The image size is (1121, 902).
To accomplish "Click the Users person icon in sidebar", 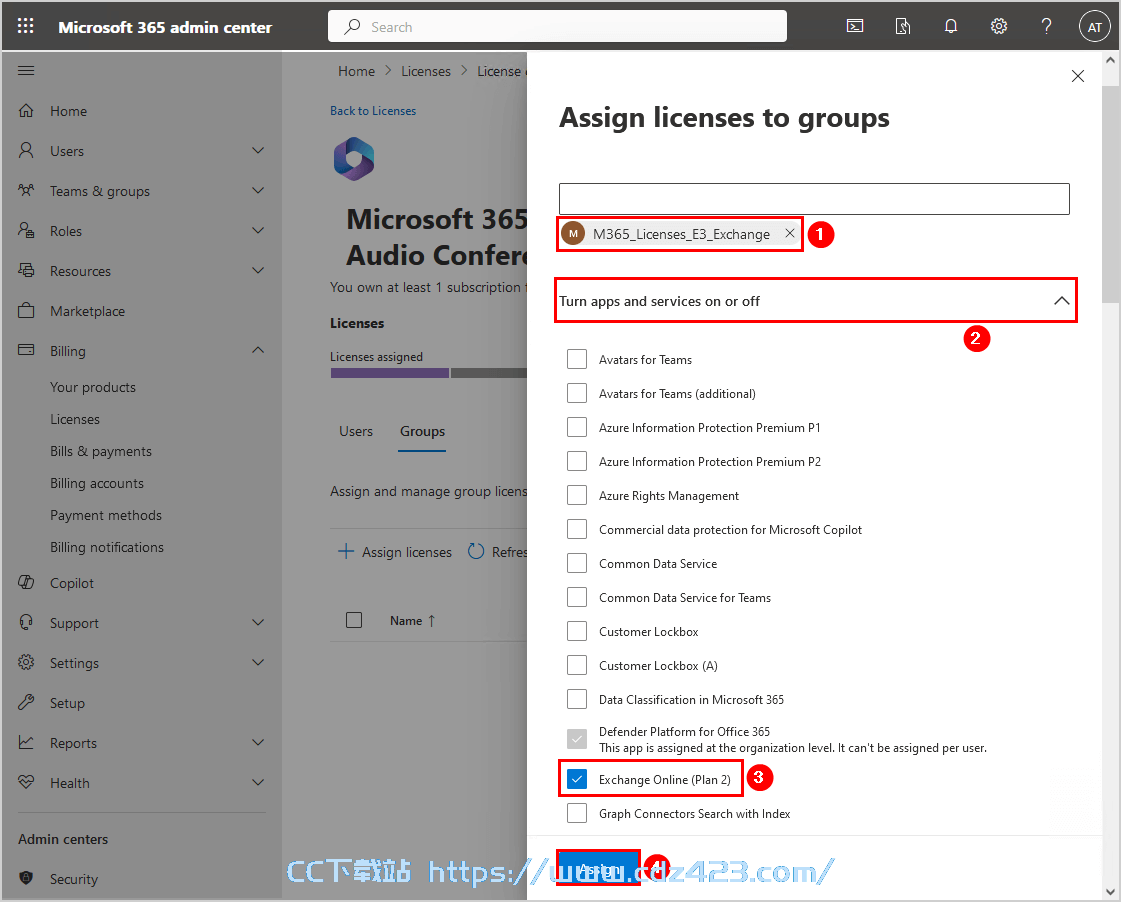I will (26, 150).
